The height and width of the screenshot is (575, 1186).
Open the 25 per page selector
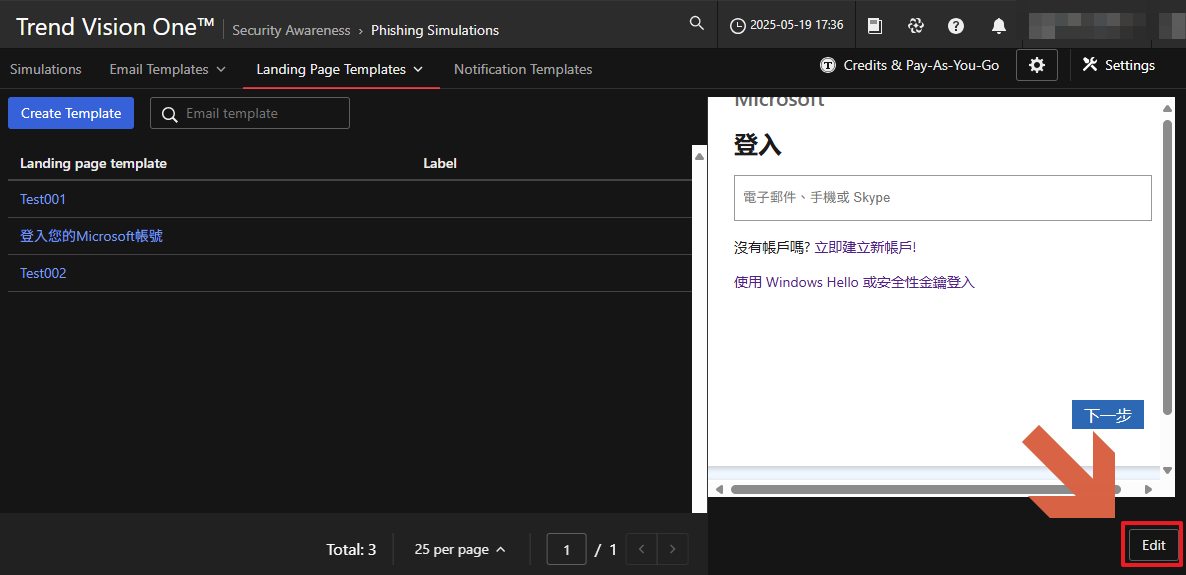459,549
